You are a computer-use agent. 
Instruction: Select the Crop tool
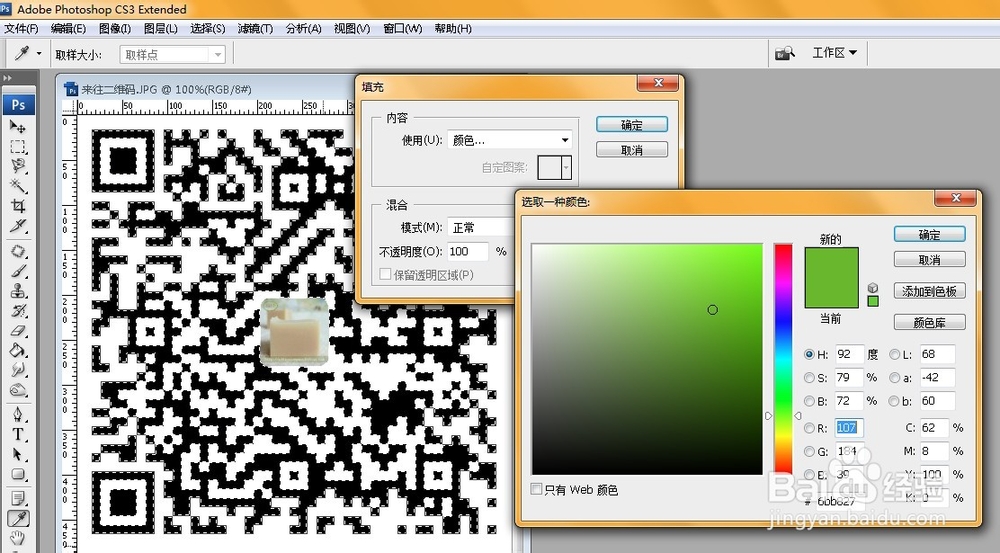pyautogui.click(x=18, y=205)
